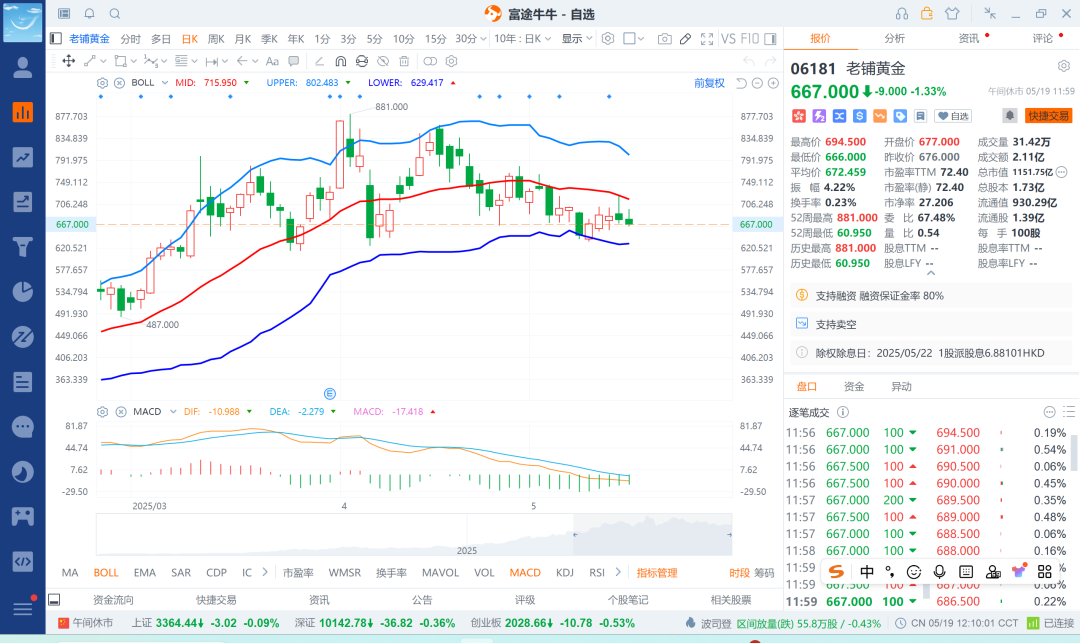
Task: Open the screenshot camera tool
Action: click(x=664, y=39)
